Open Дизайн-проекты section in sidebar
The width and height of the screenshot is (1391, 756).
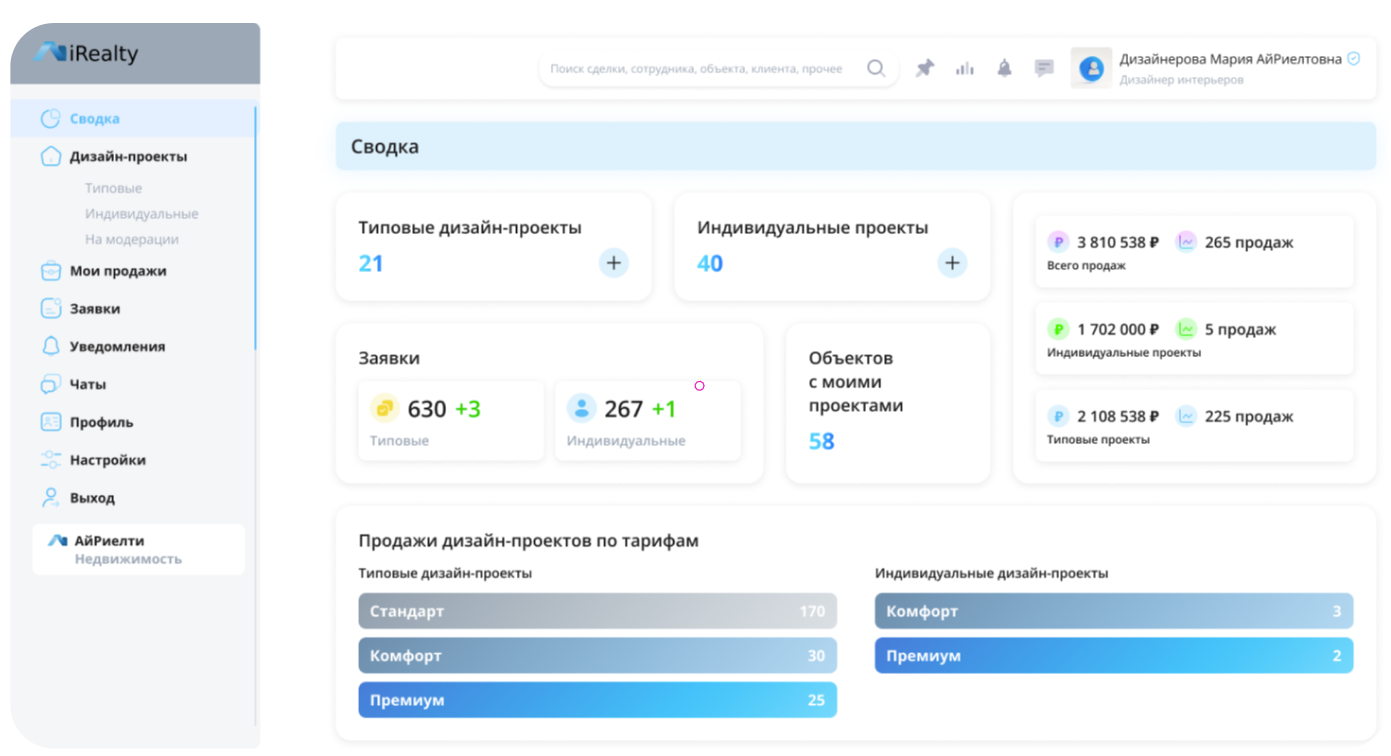[x=127, y=157]
